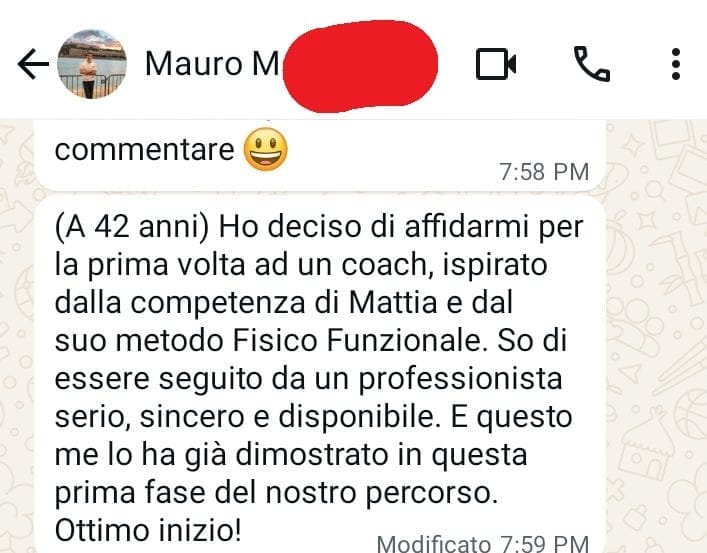Open Mauro's round profile picture
This screenshot has height=553, width=707.
pyautogui.click(x=92, y=64)
